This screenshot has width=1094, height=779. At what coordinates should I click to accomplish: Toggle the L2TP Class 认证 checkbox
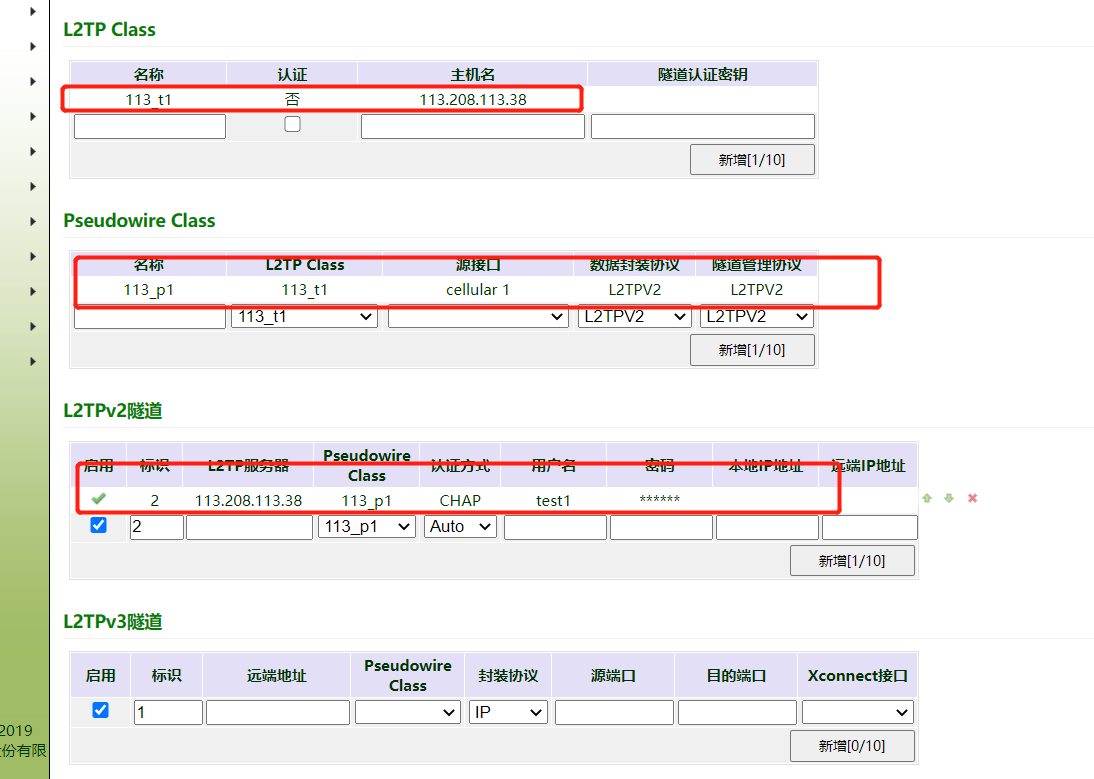pos(292,124)
